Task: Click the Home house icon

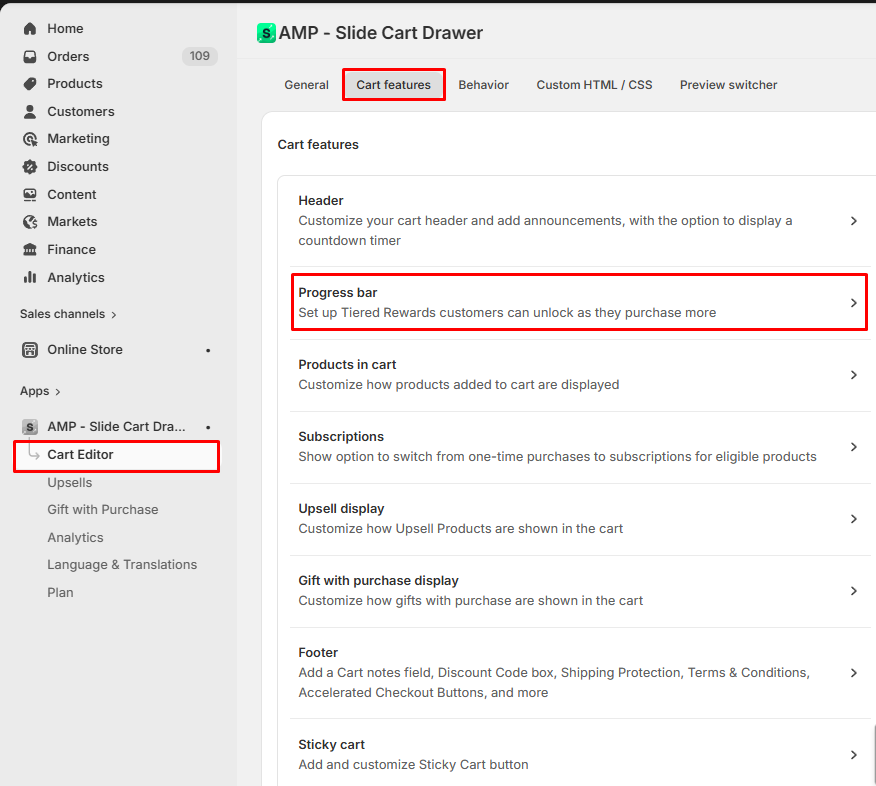Action: click(30, 28)
